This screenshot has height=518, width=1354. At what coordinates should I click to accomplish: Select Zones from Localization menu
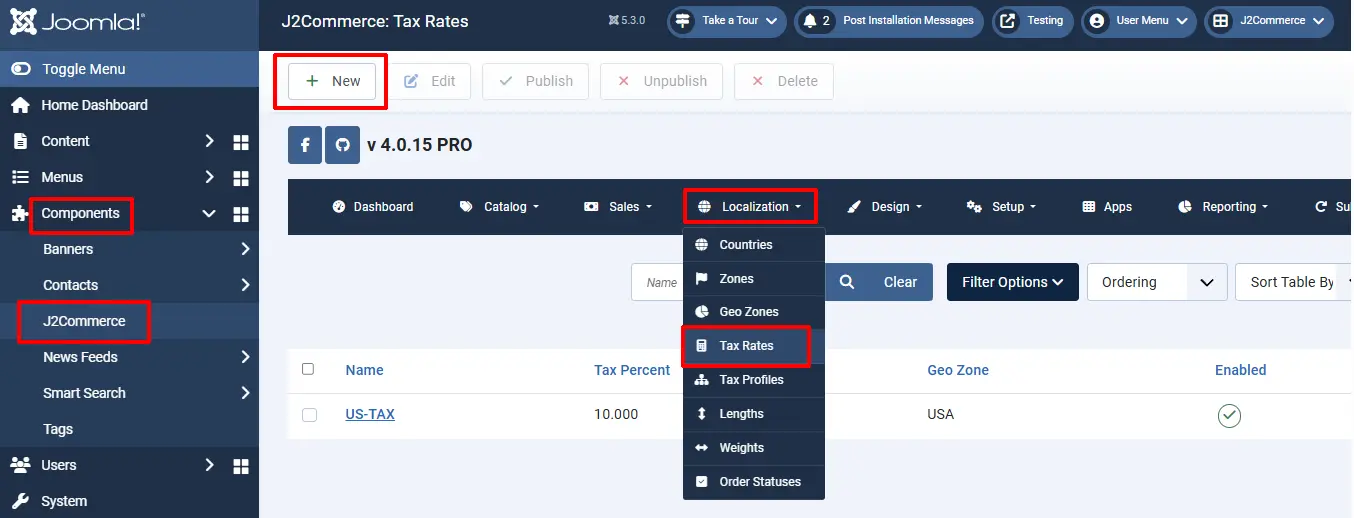pos(754,279)
